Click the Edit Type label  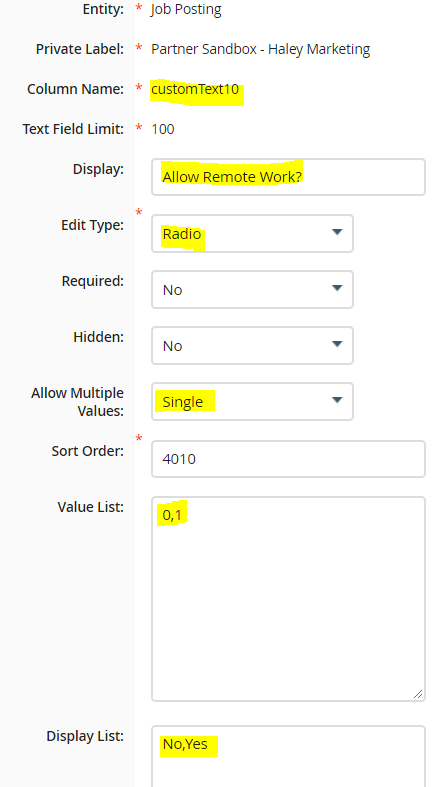pos(92,225)
